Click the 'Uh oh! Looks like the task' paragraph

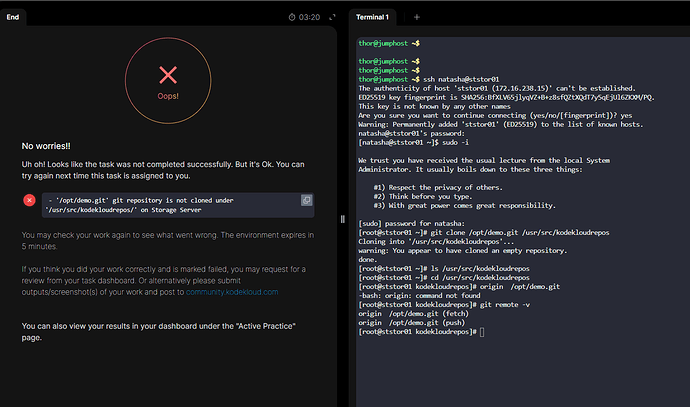pyautogui.click(x=163, y=170)
